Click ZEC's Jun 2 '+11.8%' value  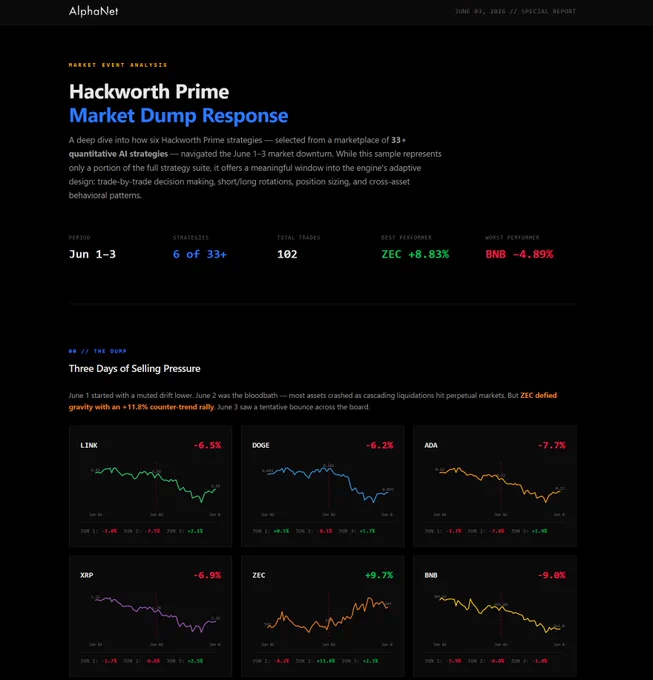[326, 661]
